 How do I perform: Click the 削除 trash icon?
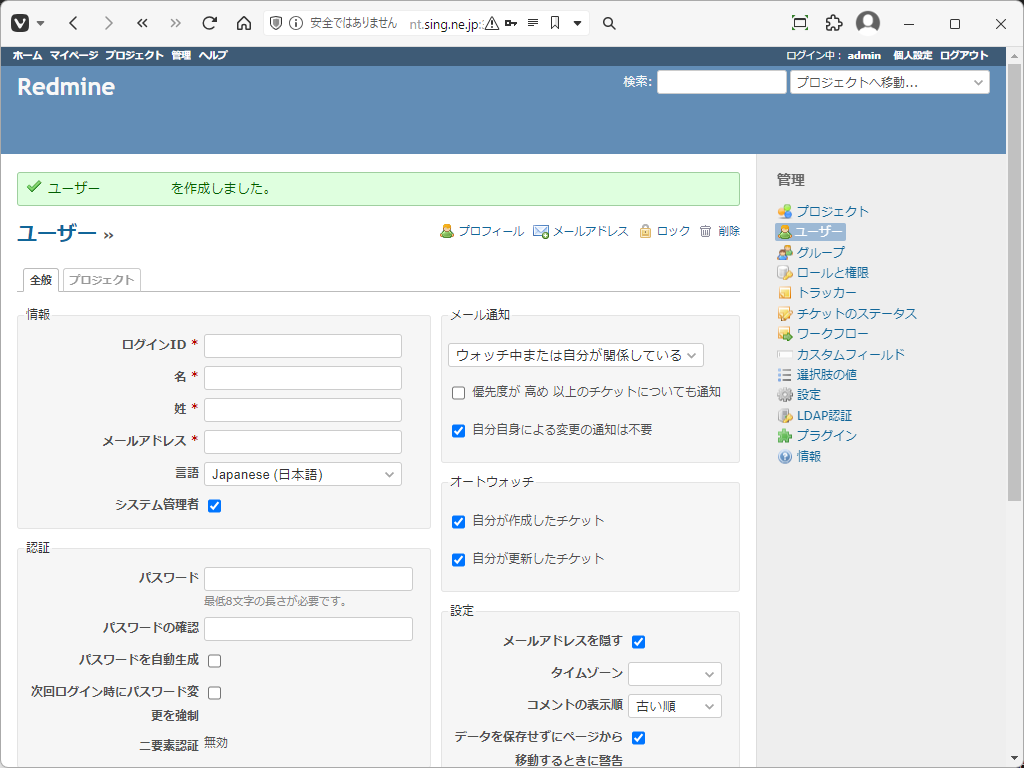[x=705, y=231]
